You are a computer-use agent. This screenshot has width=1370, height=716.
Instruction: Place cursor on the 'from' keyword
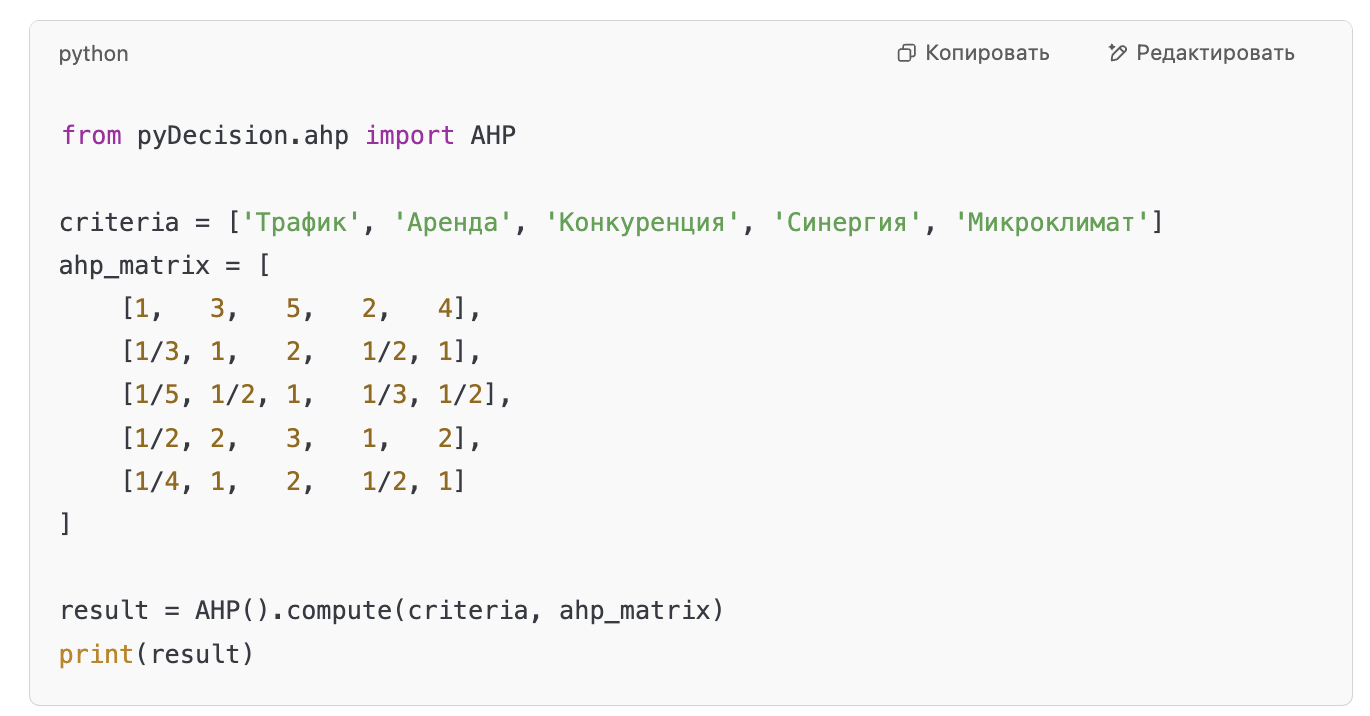(x=91, y=135)
